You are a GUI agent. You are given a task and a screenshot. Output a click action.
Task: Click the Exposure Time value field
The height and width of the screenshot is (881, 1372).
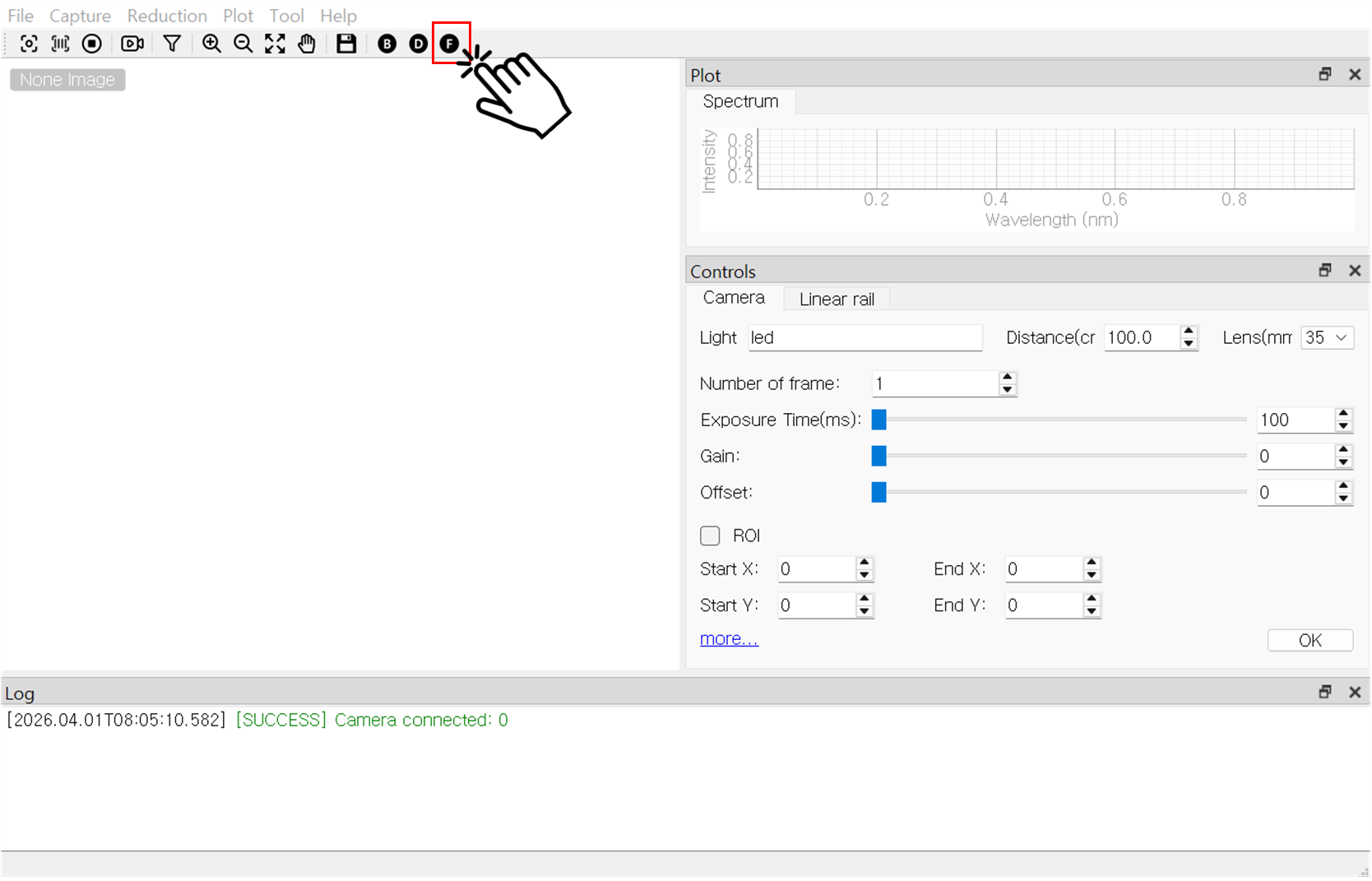pyautogui.click(x=1296, y=420)
